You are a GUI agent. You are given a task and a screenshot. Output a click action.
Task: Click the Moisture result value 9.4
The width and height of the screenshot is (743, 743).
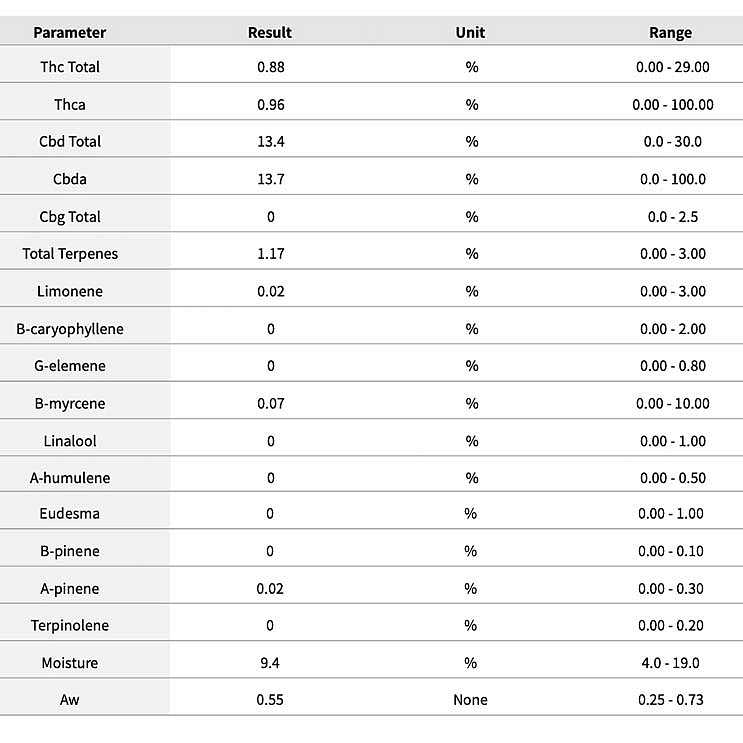pos(271,663)
